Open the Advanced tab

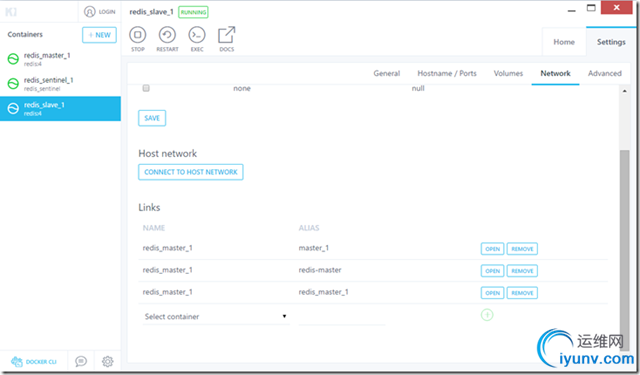point(604,73)
